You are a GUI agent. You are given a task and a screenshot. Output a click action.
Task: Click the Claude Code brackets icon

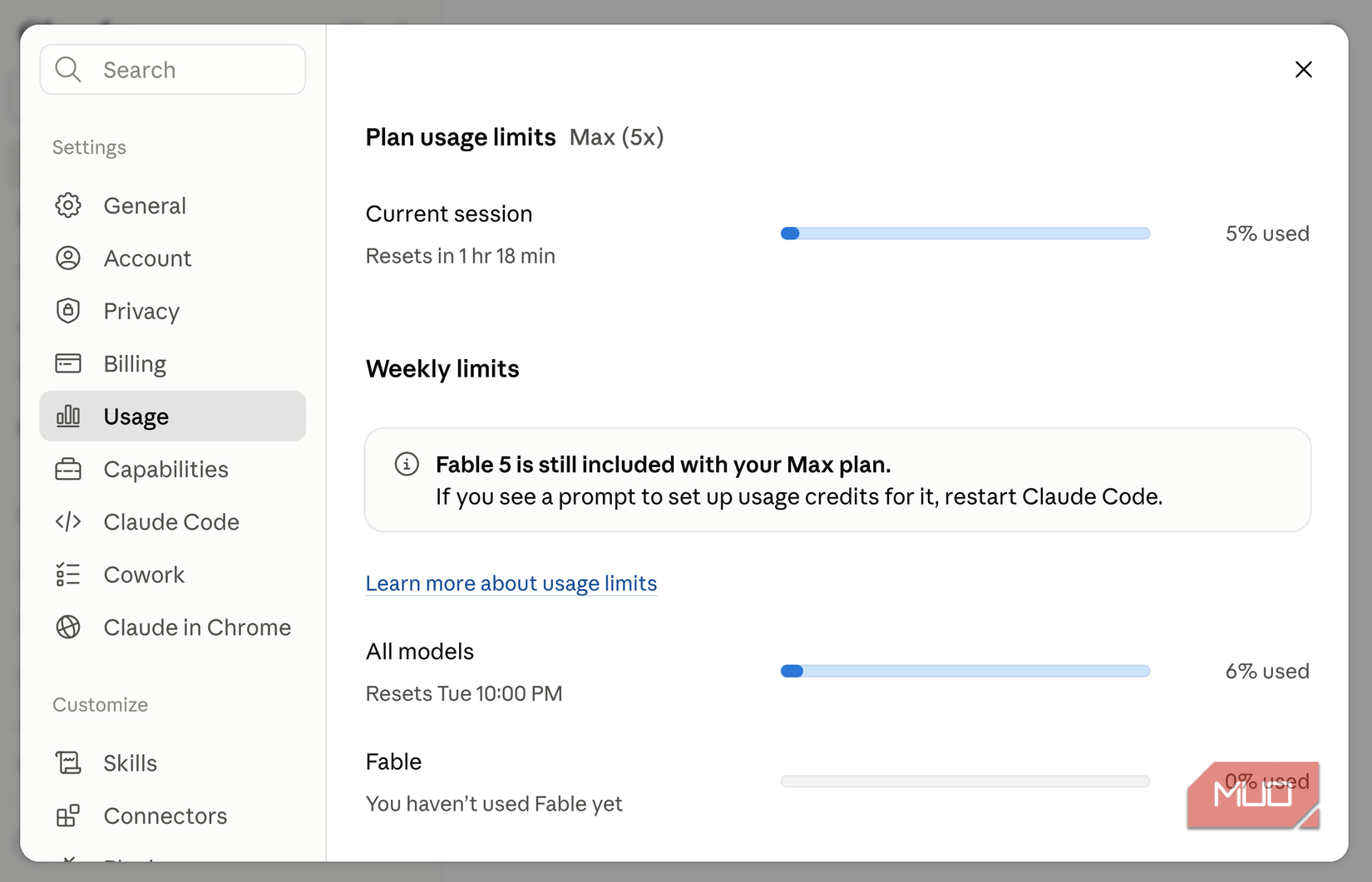click(x=68, y=521)
